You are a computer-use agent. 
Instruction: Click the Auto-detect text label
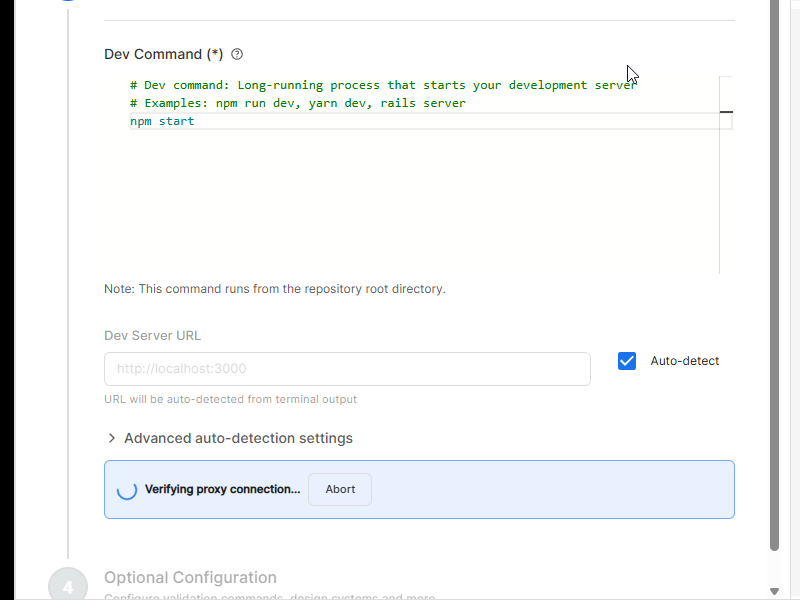(684, 361)
